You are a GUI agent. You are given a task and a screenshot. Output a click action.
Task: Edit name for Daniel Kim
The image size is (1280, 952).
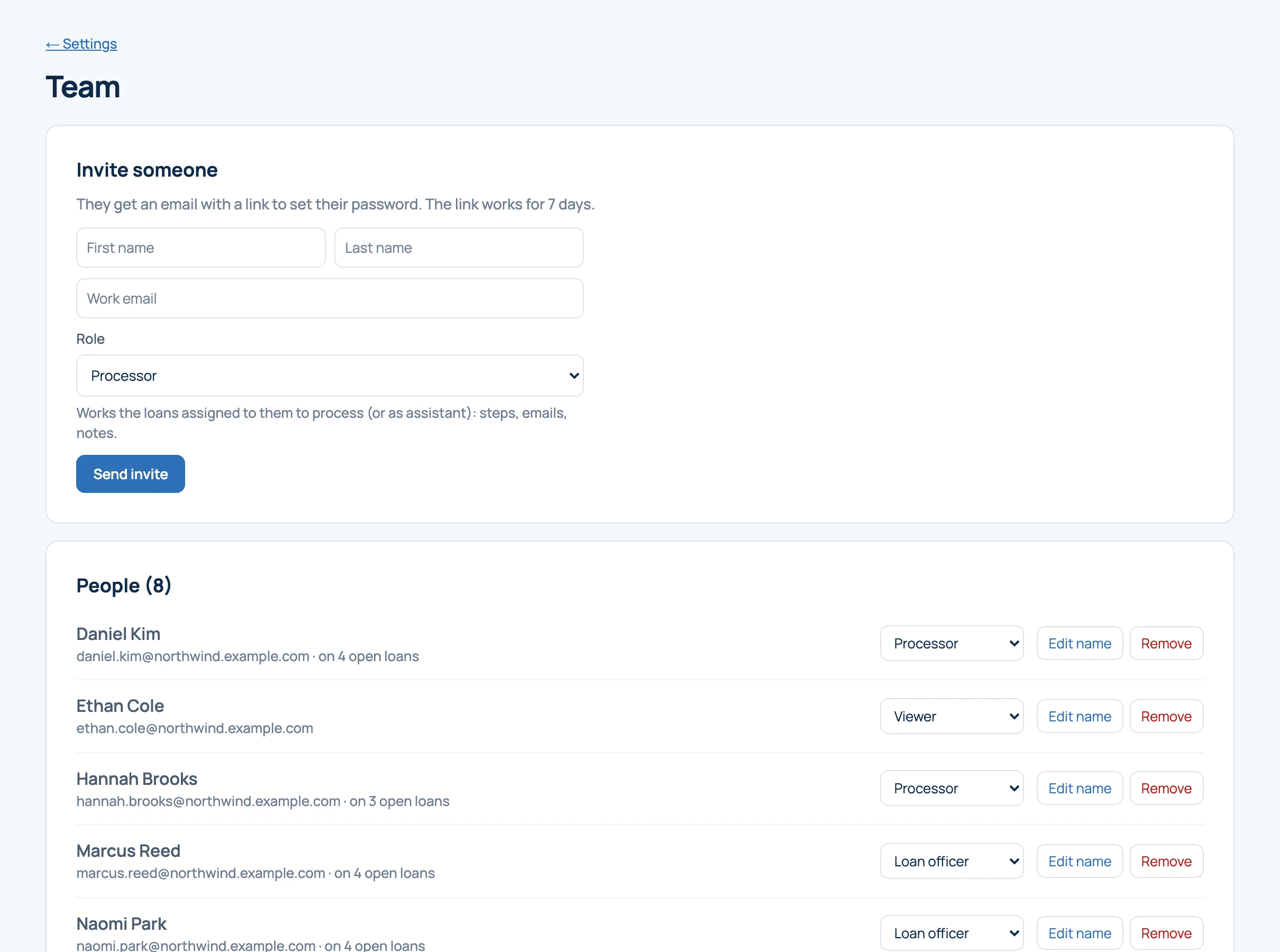(x=1080, y=643)
